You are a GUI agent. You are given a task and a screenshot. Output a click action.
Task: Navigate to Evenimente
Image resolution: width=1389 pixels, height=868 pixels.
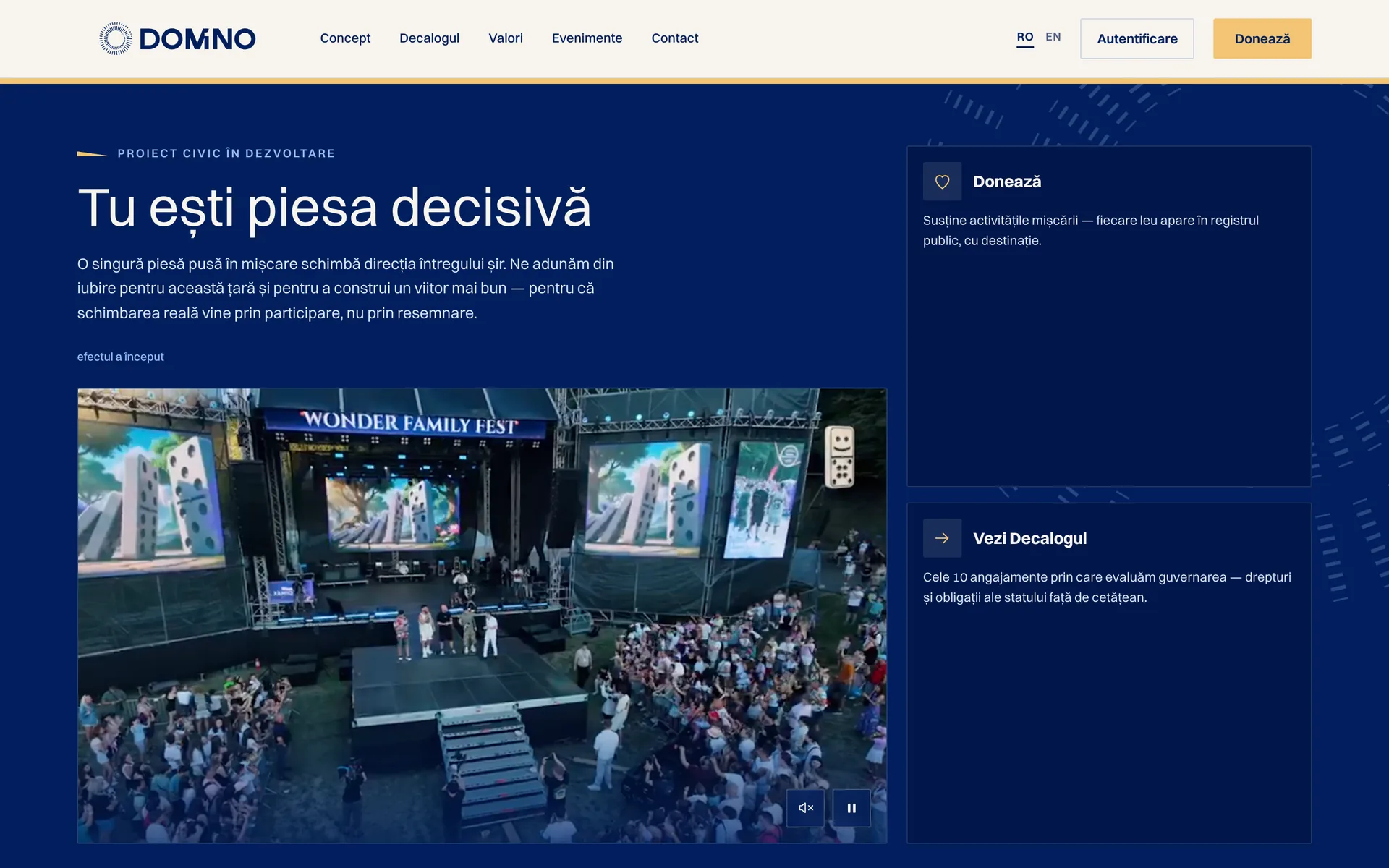click(587, 38)
